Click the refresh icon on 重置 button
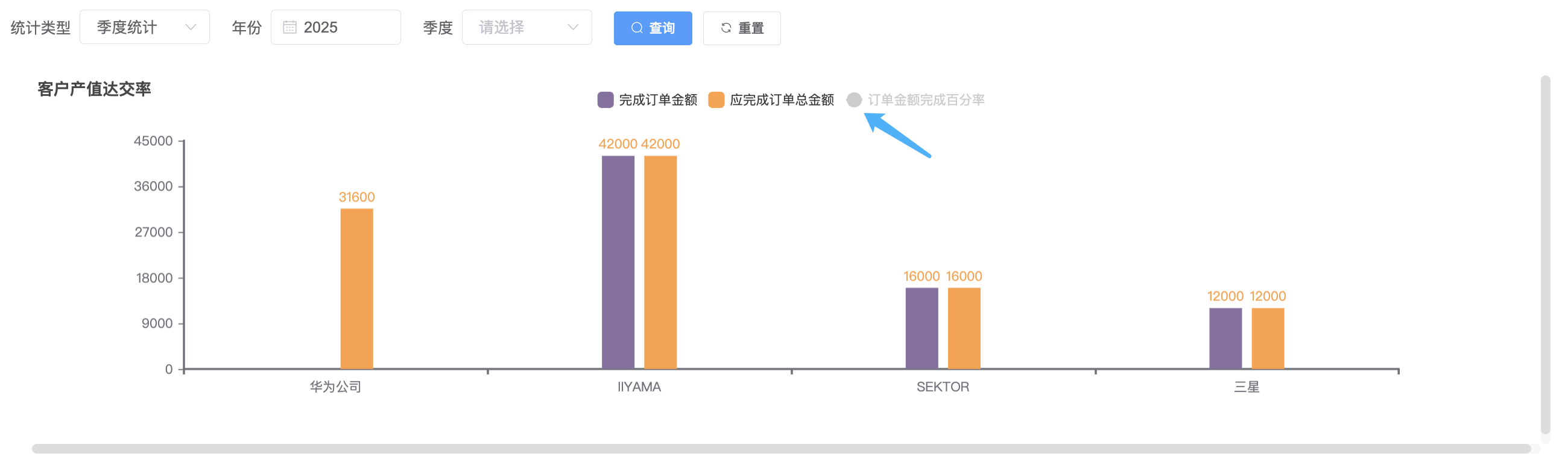This screenshot has width=1568, height=462. (726, 28)
